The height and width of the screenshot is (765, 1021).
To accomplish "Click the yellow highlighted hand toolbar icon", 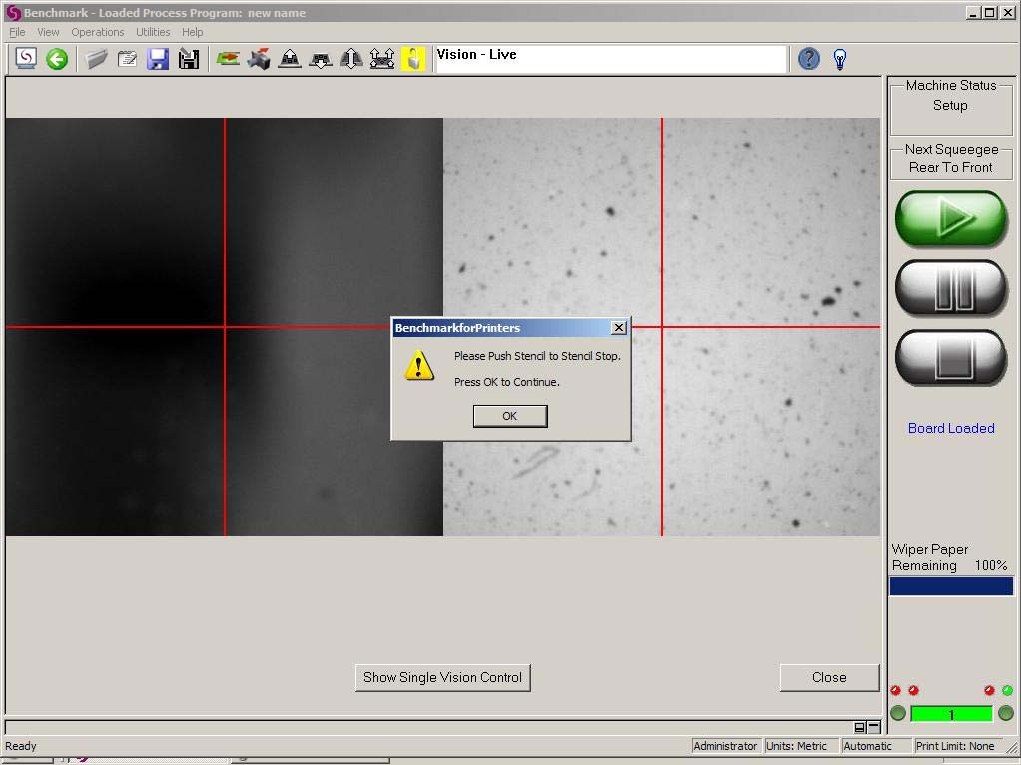I will 413,59.
